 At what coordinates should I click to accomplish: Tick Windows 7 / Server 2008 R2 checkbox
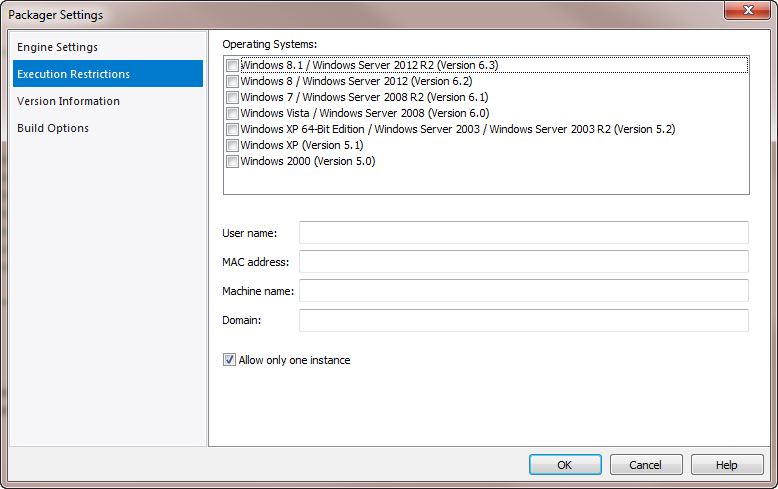pos(232,97)
